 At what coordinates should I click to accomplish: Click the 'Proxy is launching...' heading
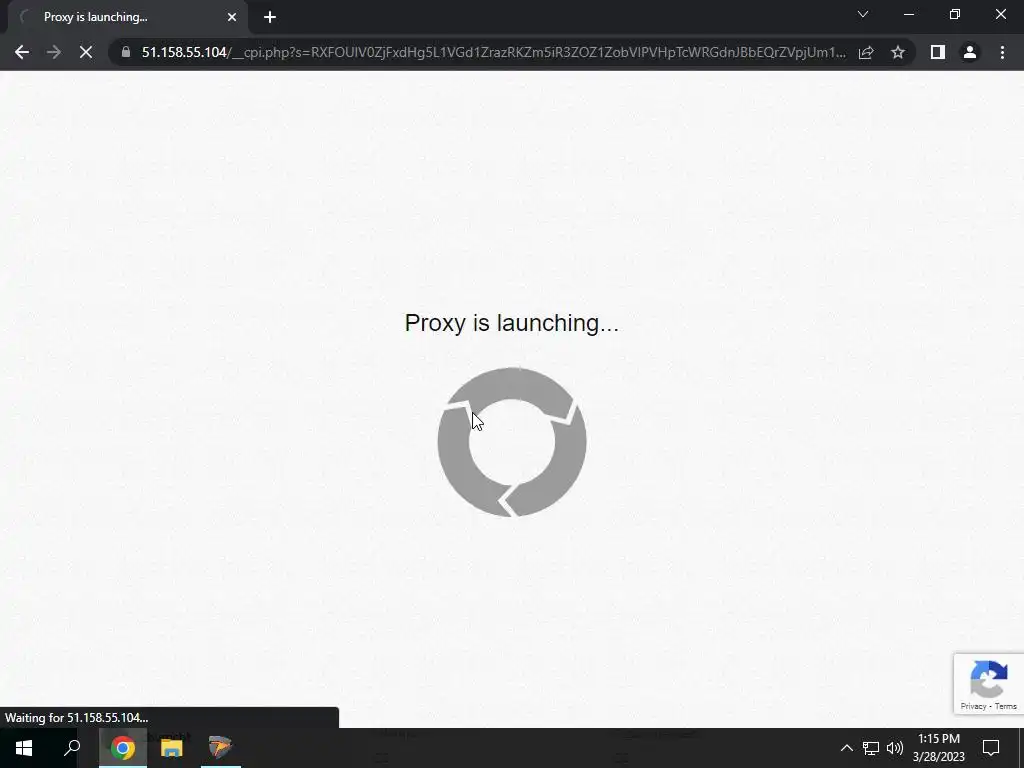click(511, 323)
